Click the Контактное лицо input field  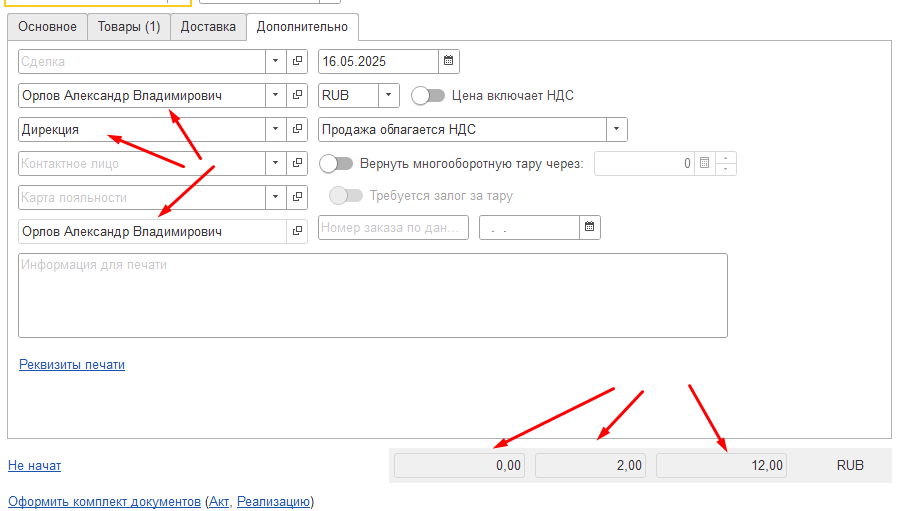click(x=142, y=163)
